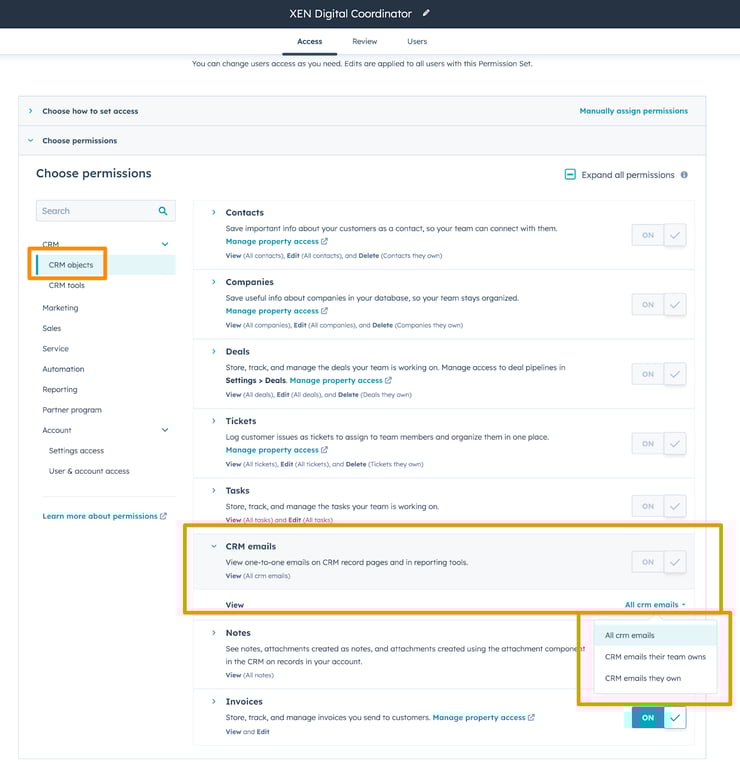740x766 pixels.
Task: Select CRM tools in sidebar
Action: [66, 285]
